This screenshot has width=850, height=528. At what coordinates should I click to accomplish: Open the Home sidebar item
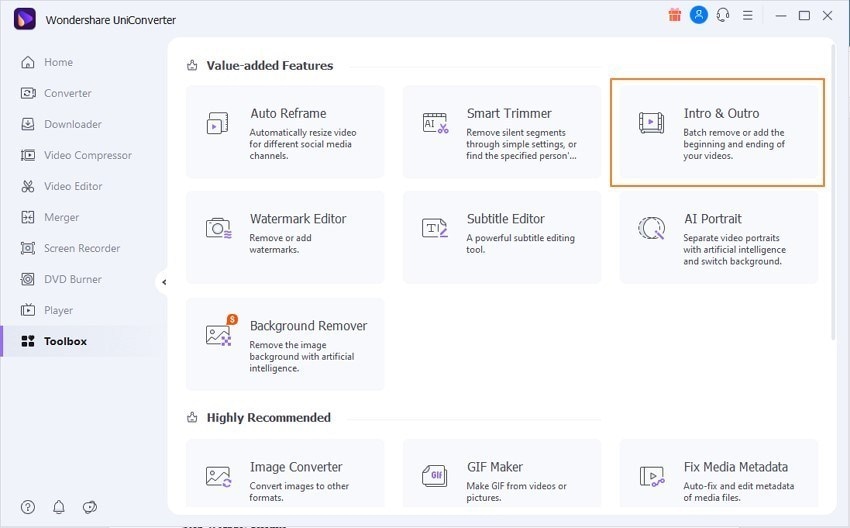[58, 62]
